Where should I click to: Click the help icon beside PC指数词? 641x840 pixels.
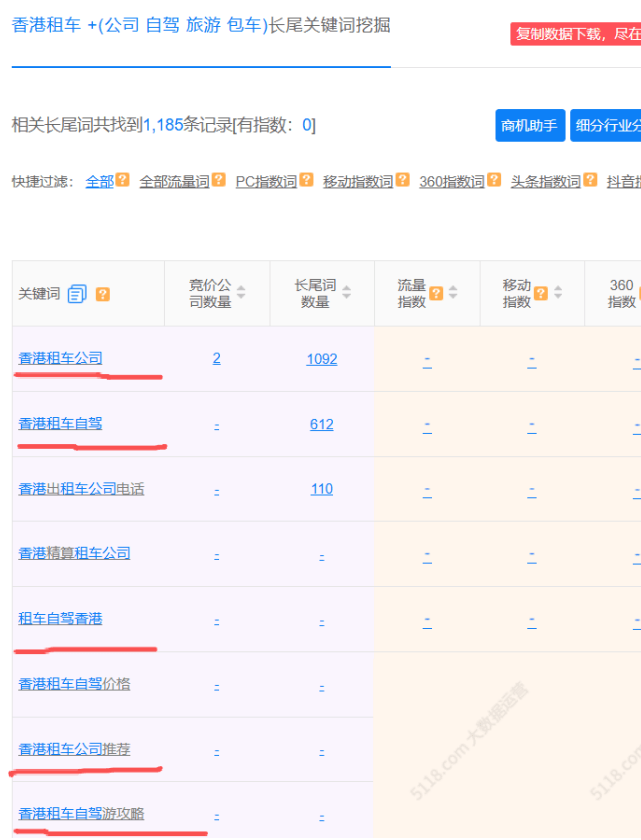pyautogui.click(x=306, y=180)
